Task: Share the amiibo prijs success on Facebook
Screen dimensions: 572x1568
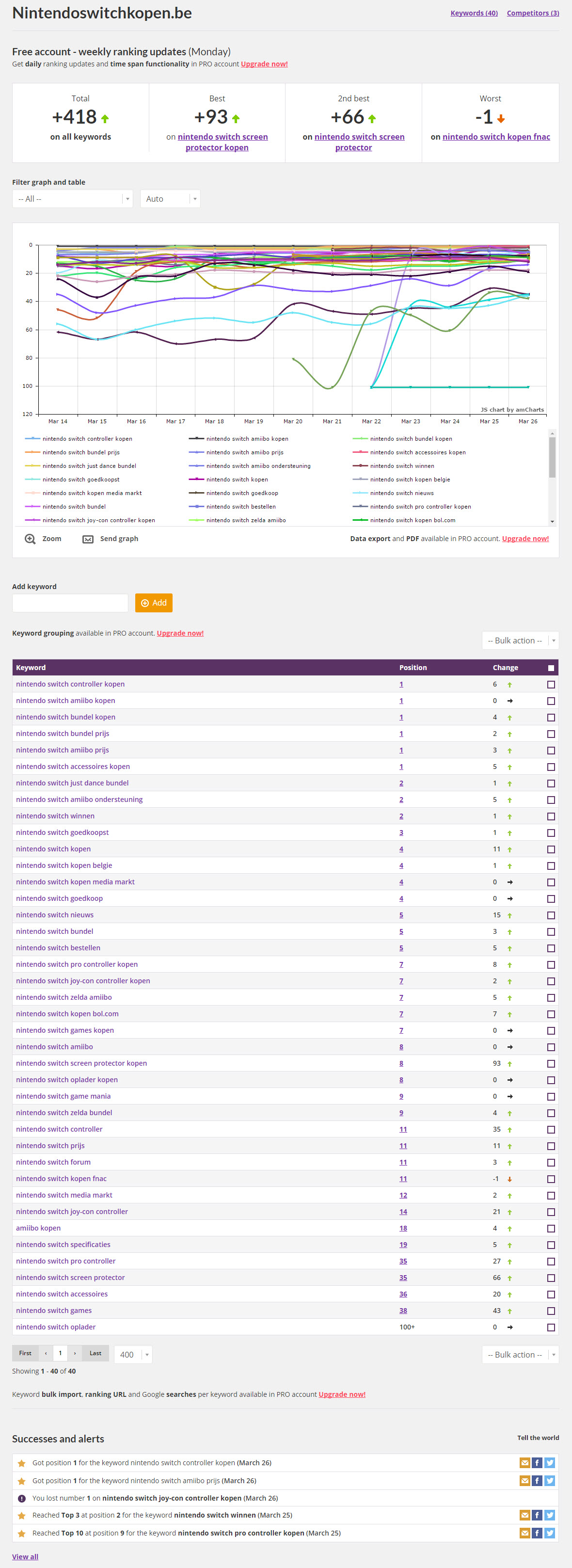Action: click(537, 1480)
